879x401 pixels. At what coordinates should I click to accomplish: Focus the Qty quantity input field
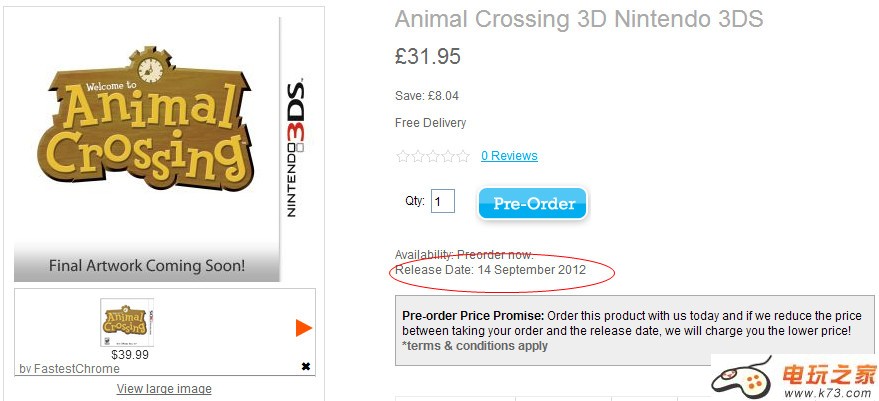pos(443,202)
